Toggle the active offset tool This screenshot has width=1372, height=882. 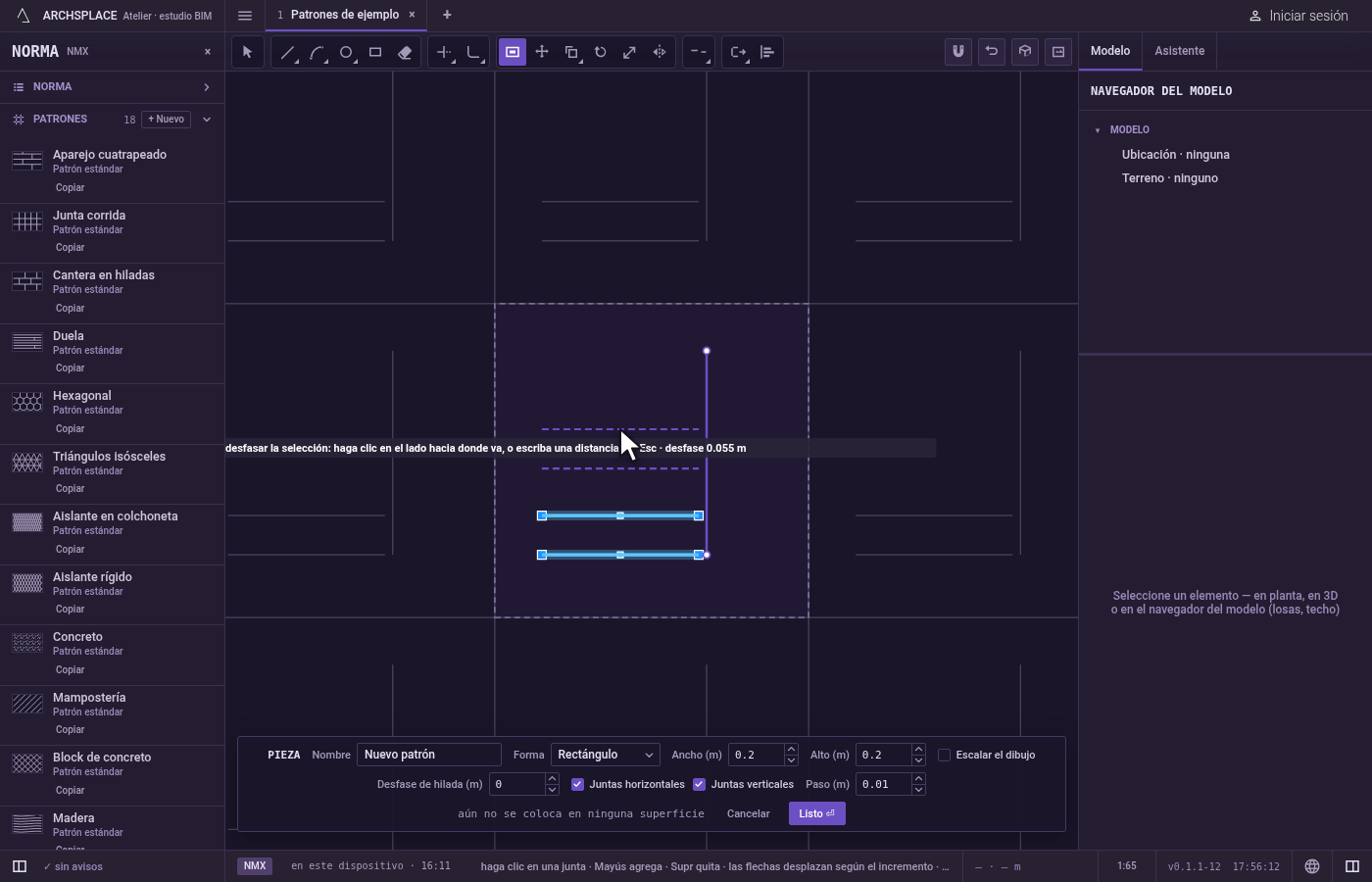[x=513, y=52]
